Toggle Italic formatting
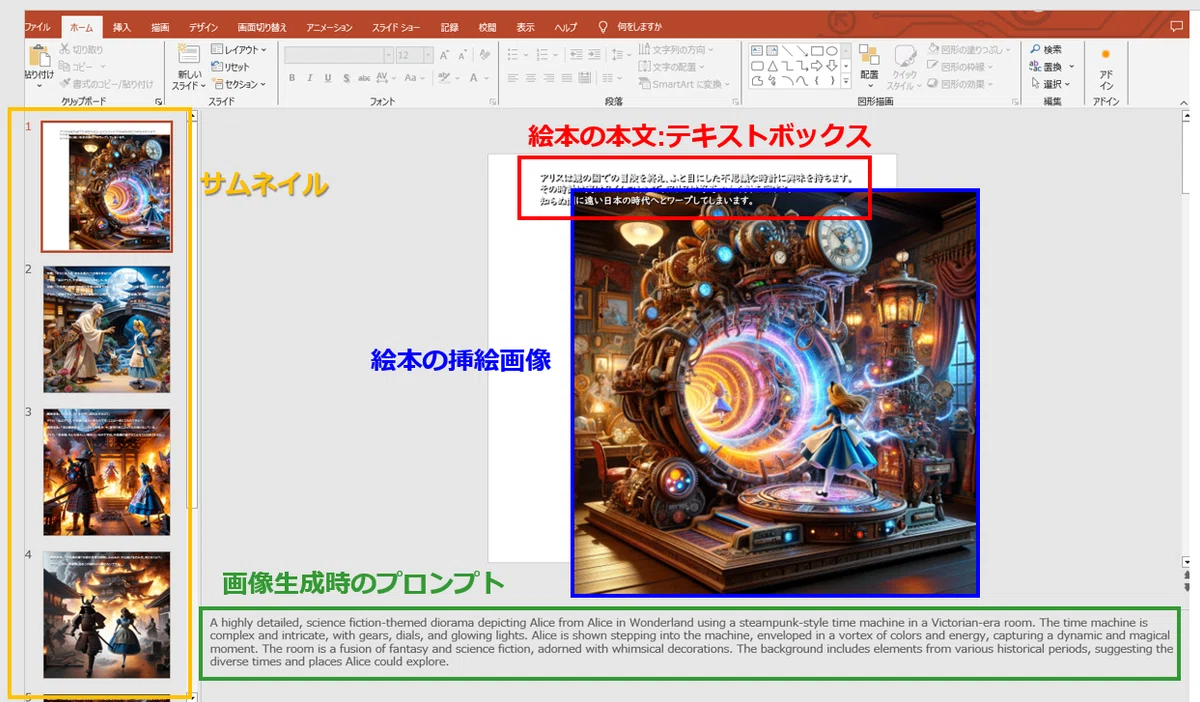The image size is (1200, 702). 310,78
